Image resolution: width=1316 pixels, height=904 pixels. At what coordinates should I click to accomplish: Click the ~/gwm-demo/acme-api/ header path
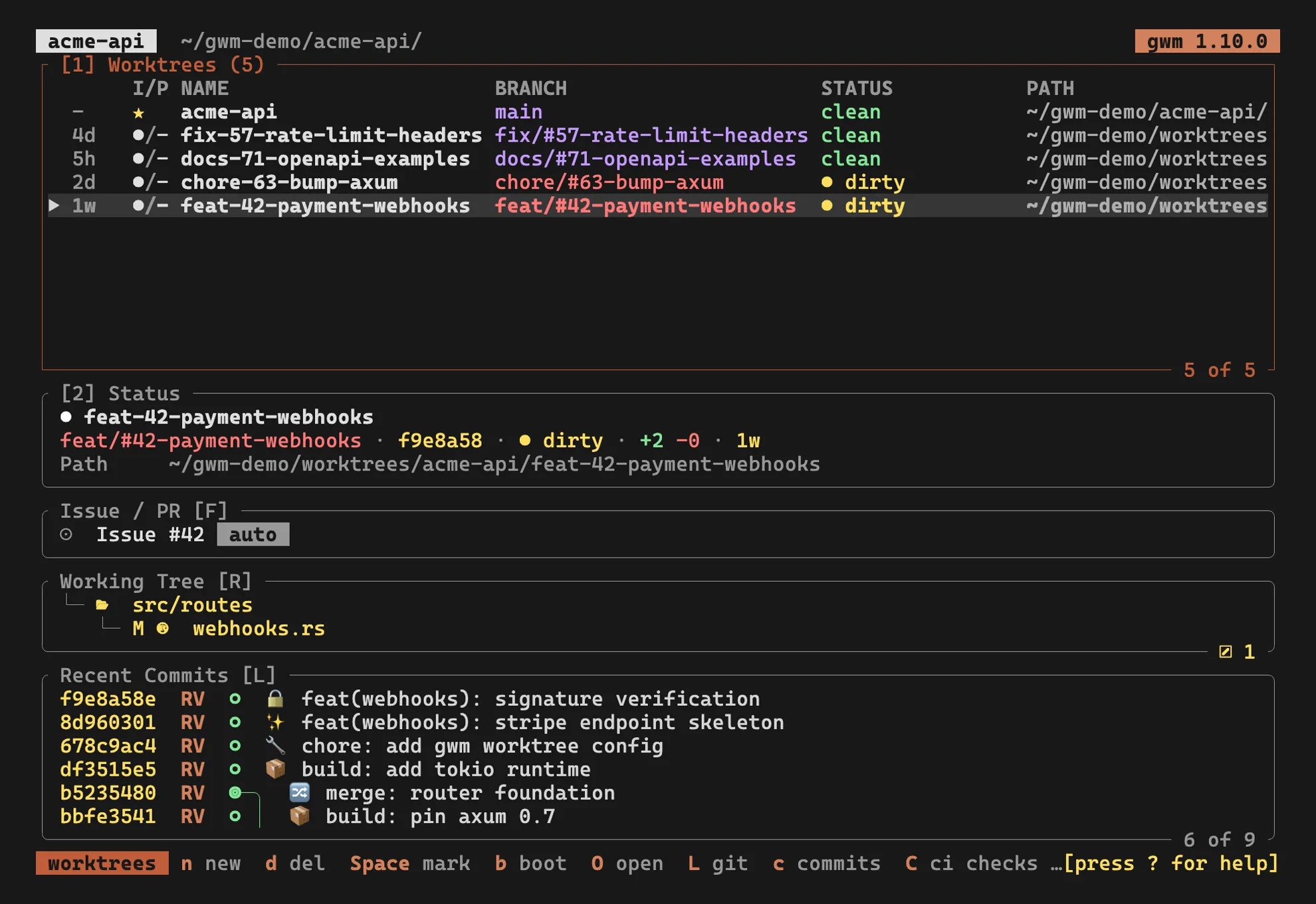coord(301,41)
